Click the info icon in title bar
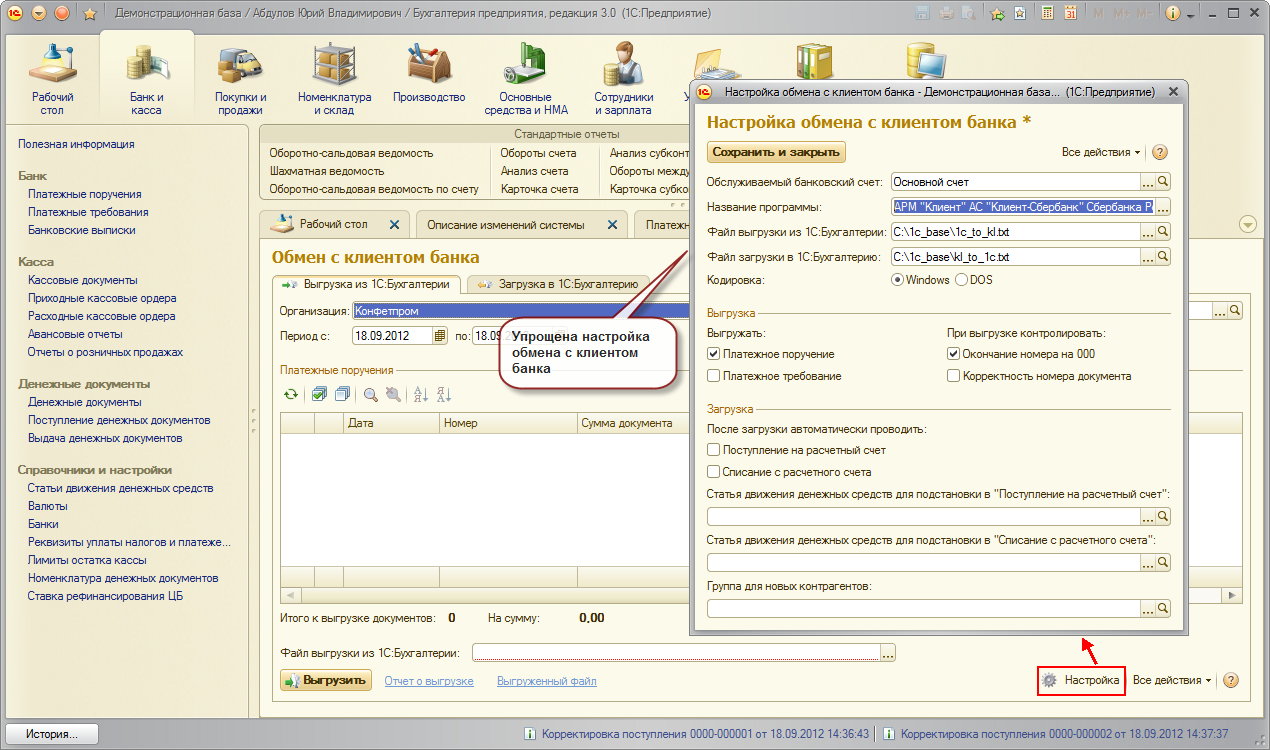This screenshot has height=750, width=1270. (x=1174, y=14)
